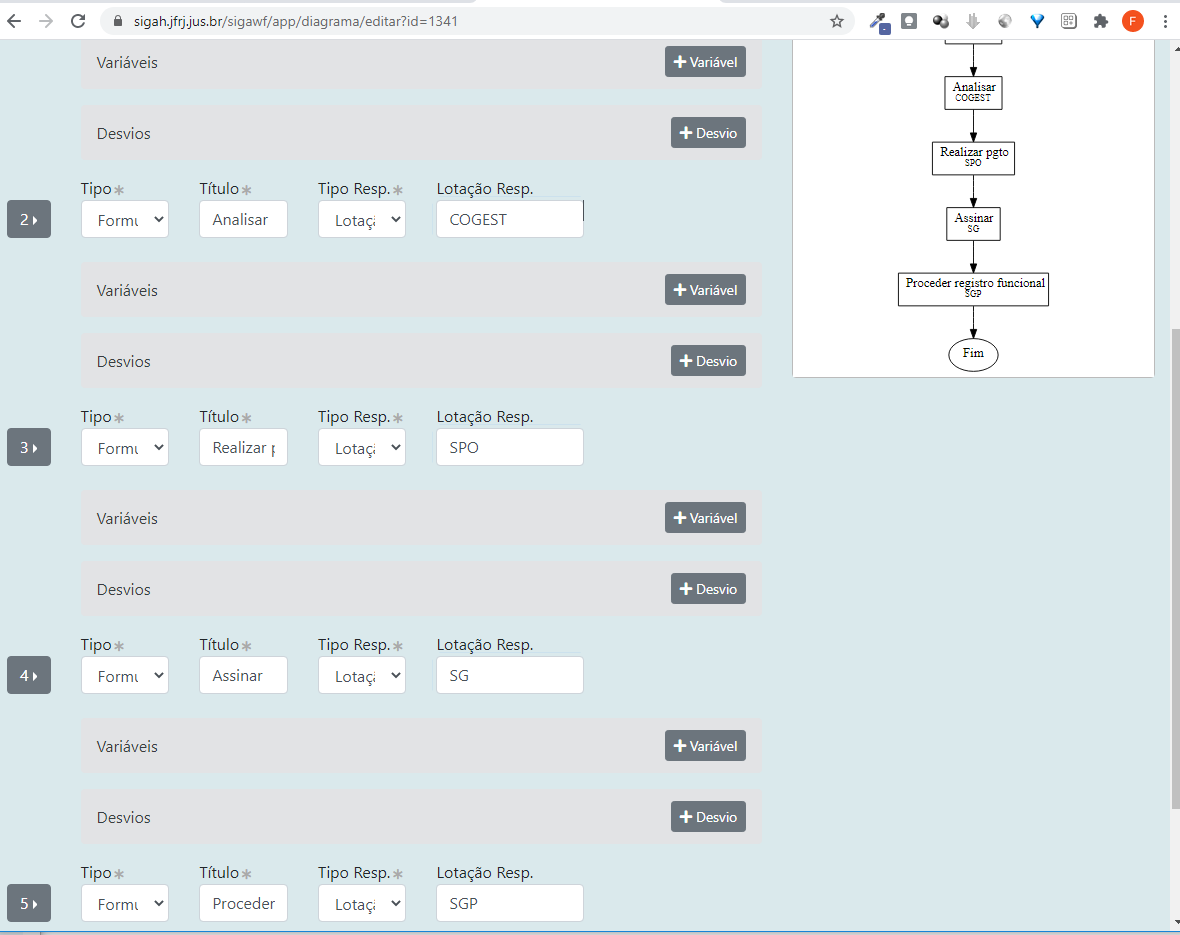
Task: Add a Desvio under step 3
Action: [708, 589]
